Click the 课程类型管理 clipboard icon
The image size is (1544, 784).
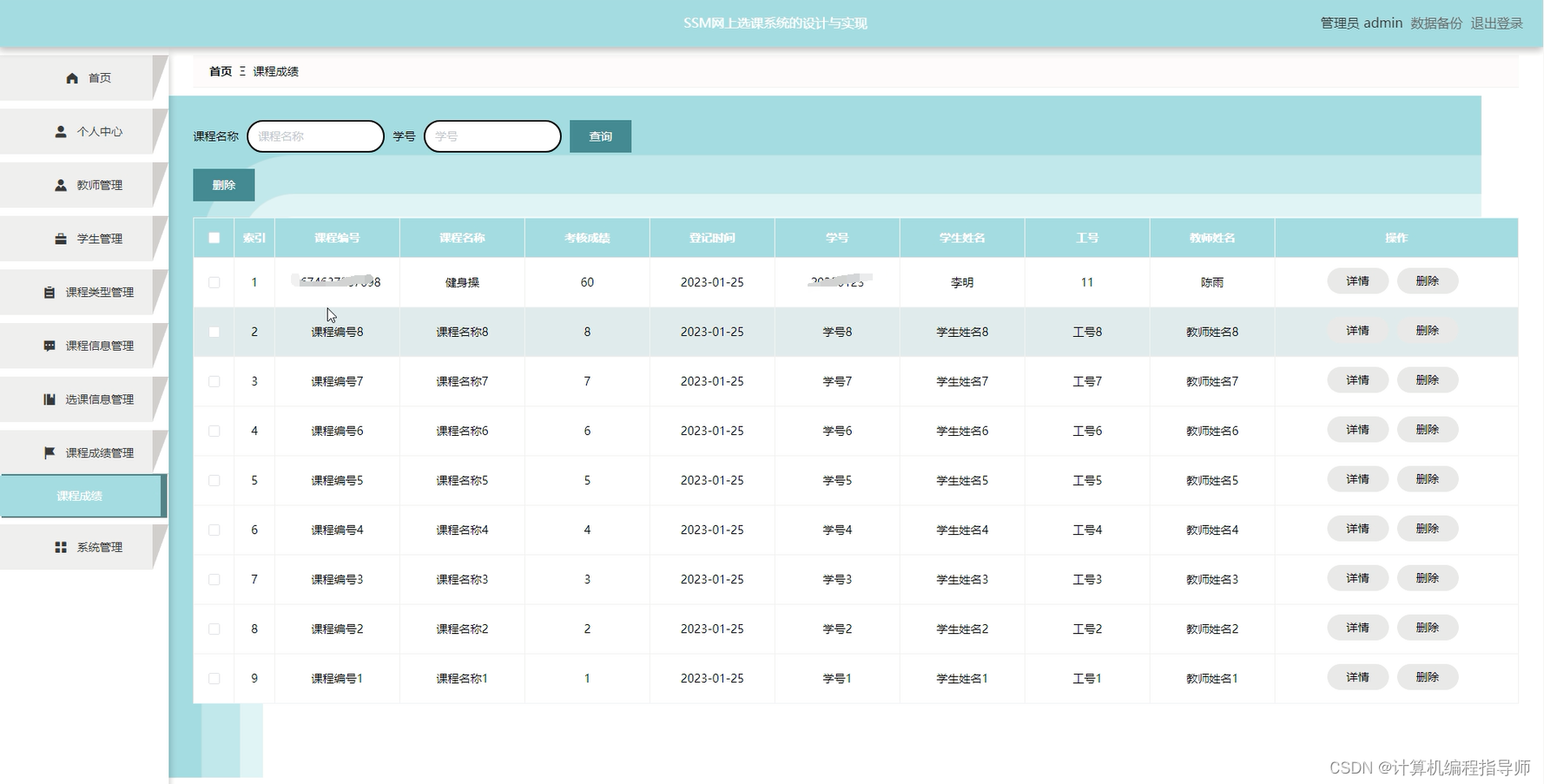point(49,293)
